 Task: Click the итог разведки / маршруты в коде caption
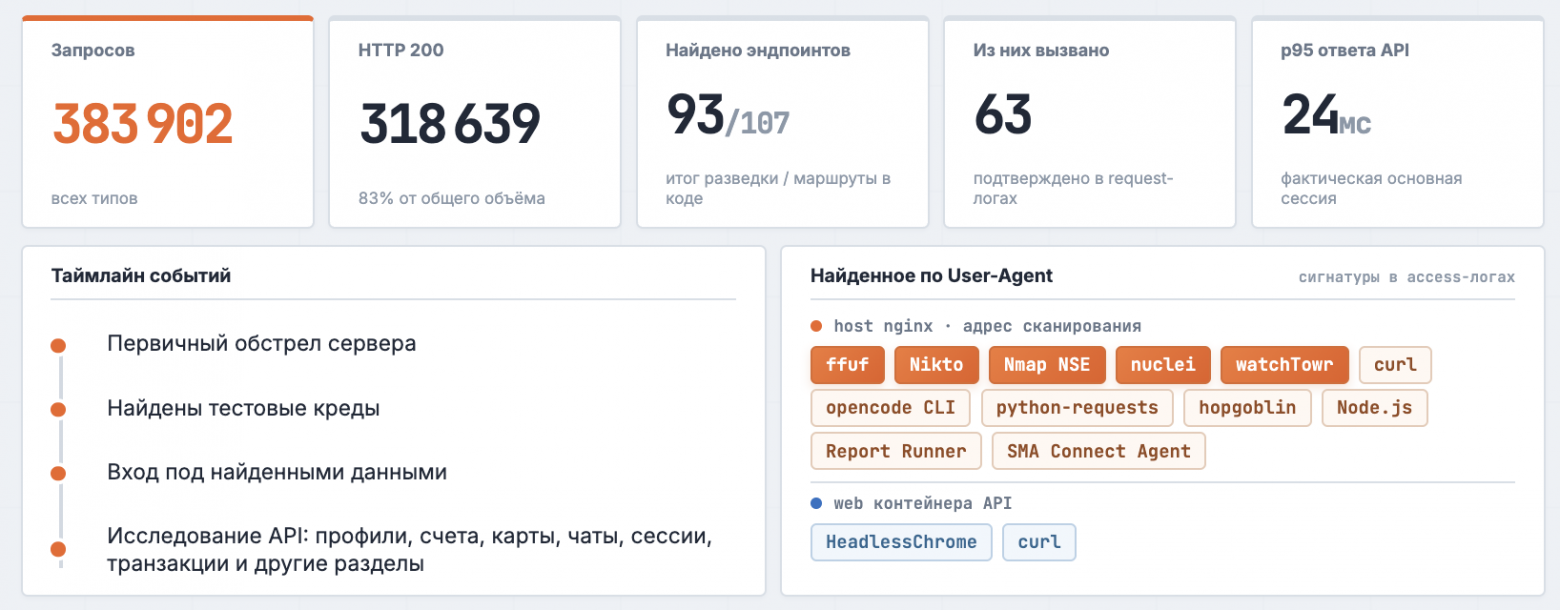[x=778, y=188]
